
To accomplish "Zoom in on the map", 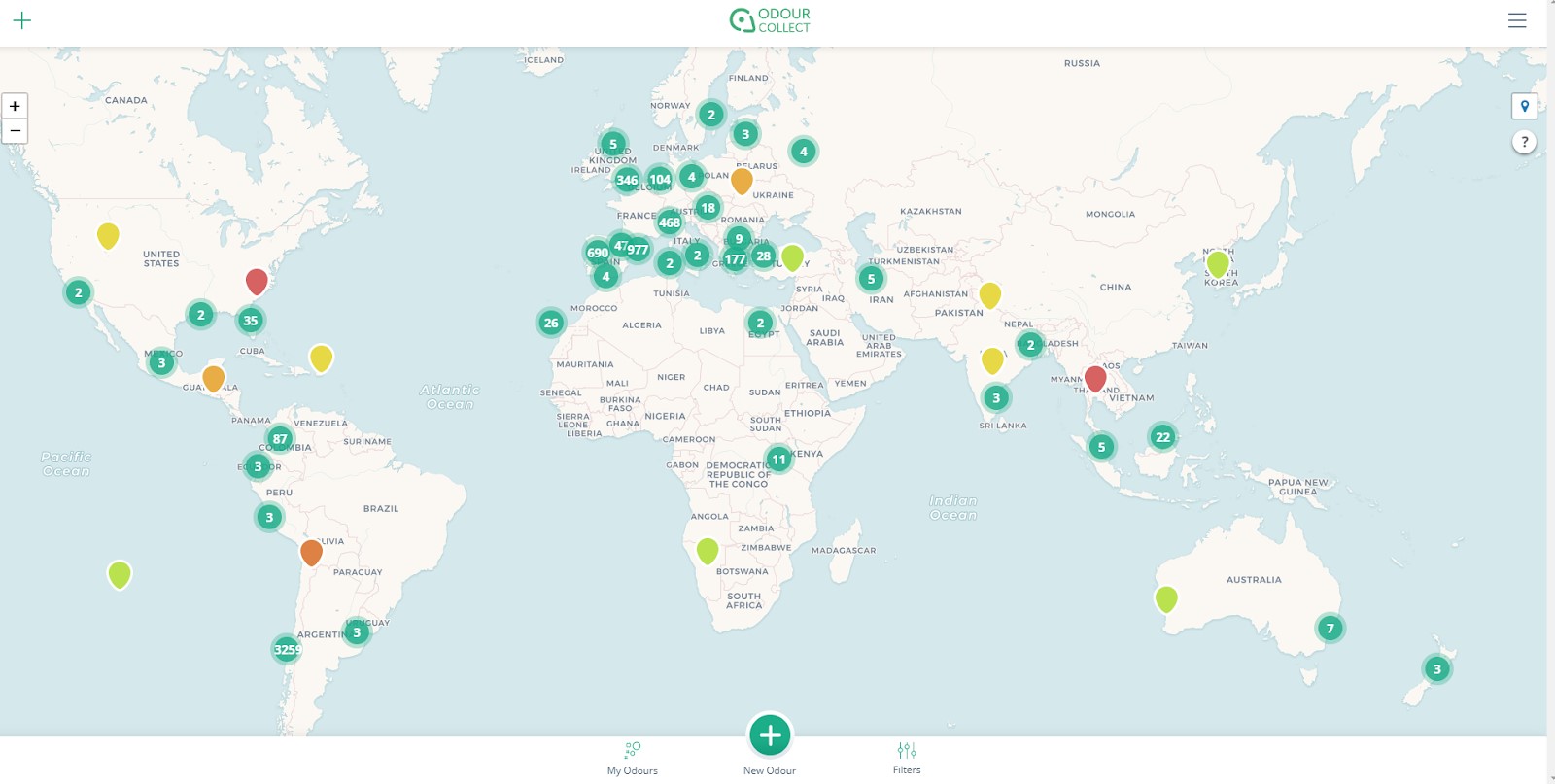I will [15, 106].
